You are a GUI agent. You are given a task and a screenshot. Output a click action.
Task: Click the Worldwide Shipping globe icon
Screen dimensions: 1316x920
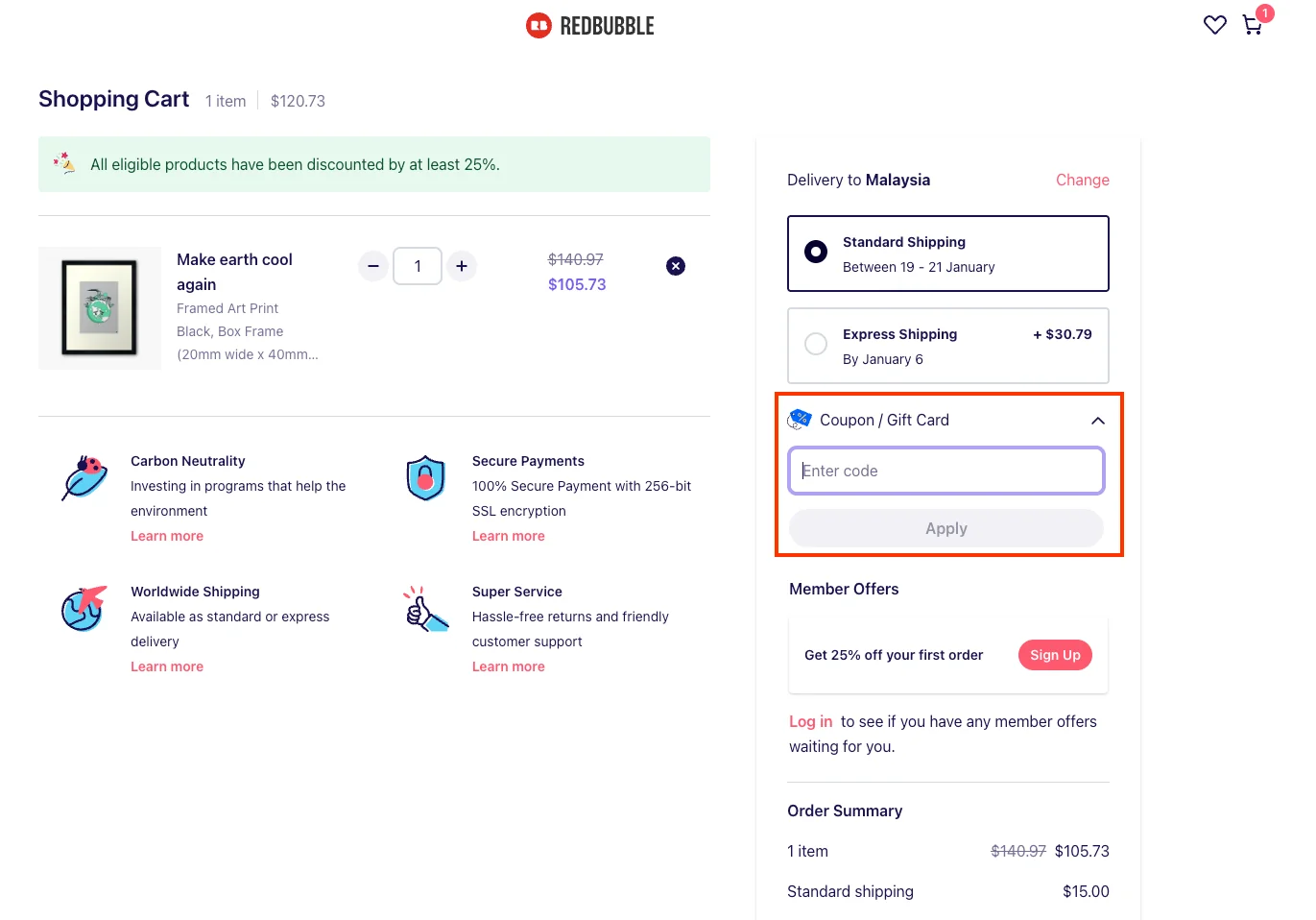84,608
